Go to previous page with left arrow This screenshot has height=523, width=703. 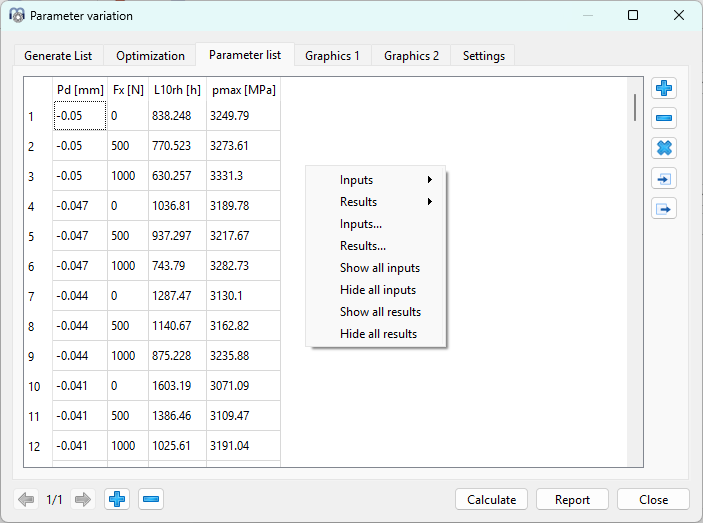(27, 499)
